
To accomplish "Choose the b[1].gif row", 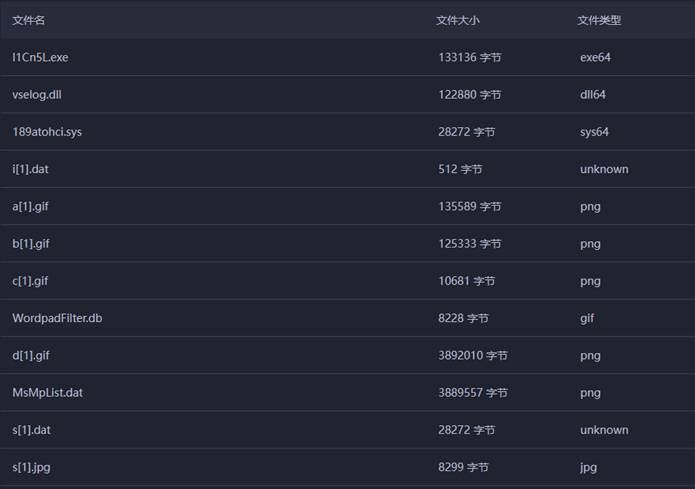I will click(348, 243).
